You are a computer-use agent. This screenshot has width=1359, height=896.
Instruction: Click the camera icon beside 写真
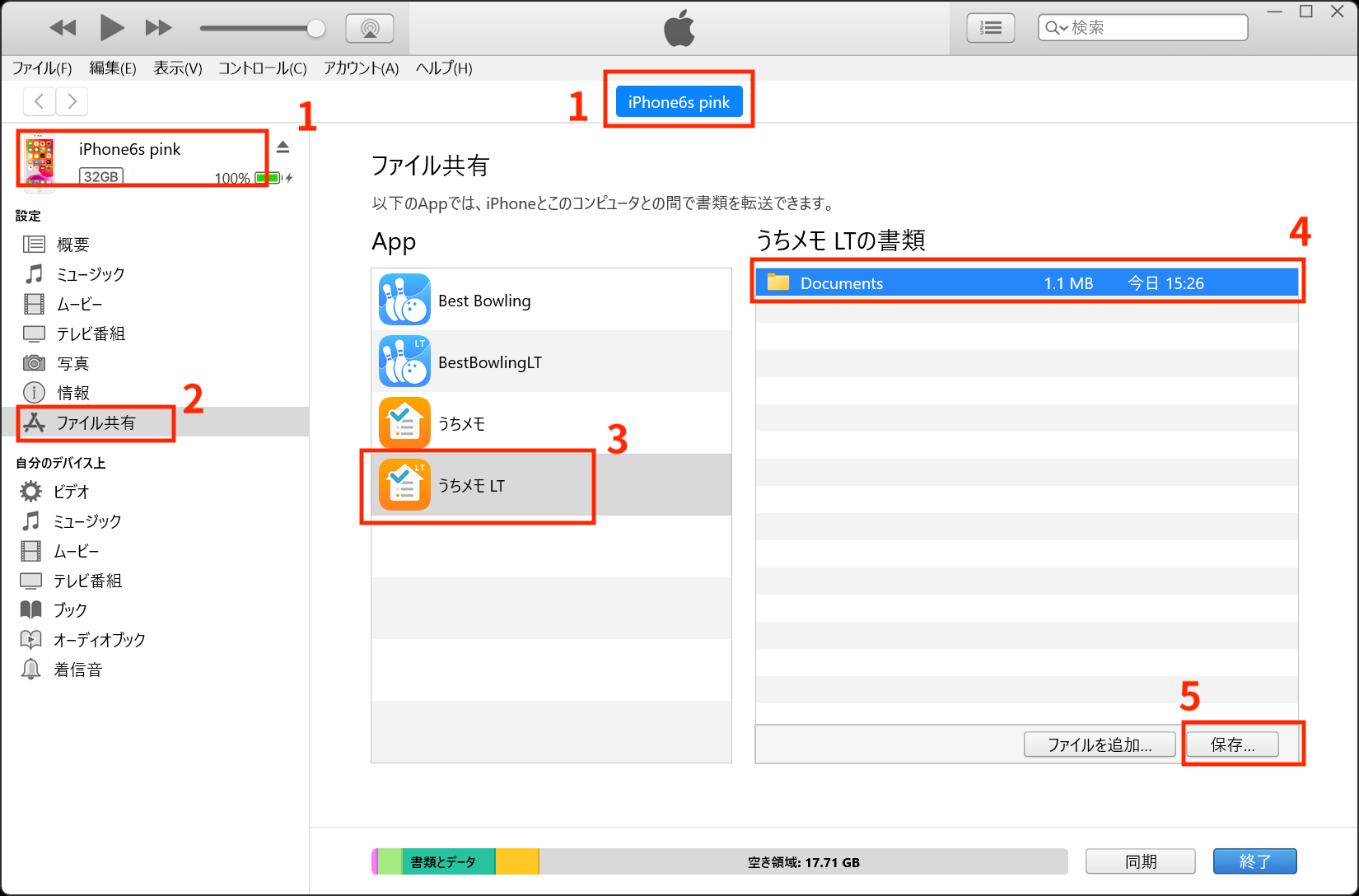coord(34,363)
